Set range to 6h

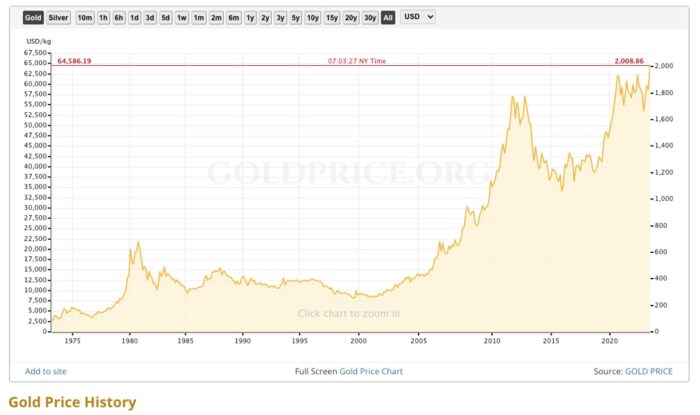(x=119, y=18)
